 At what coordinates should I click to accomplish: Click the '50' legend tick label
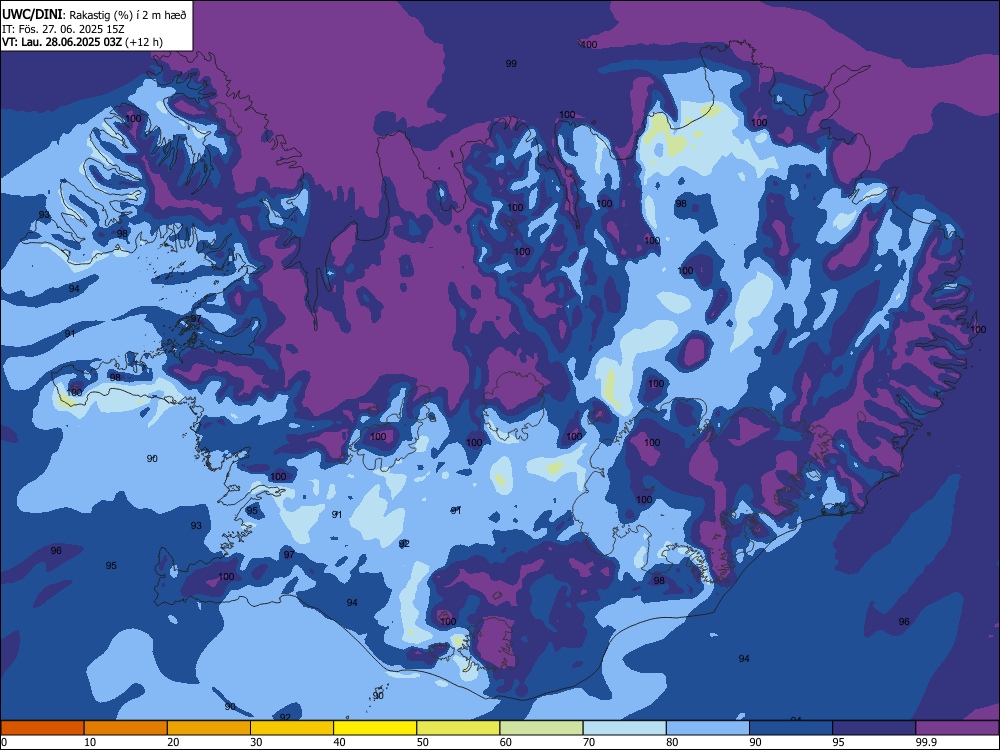[x=422, y=742]
